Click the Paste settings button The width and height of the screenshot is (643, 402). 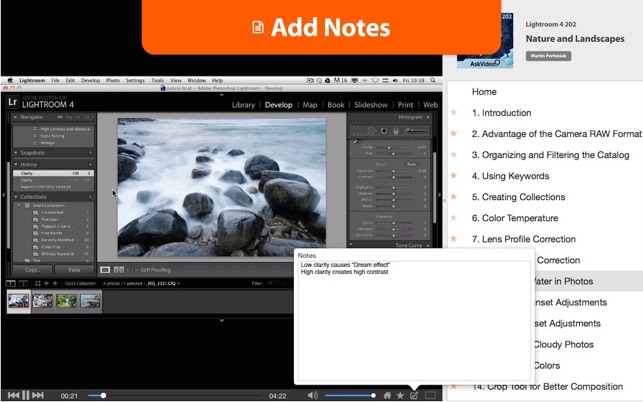click(x=74, y=270)
